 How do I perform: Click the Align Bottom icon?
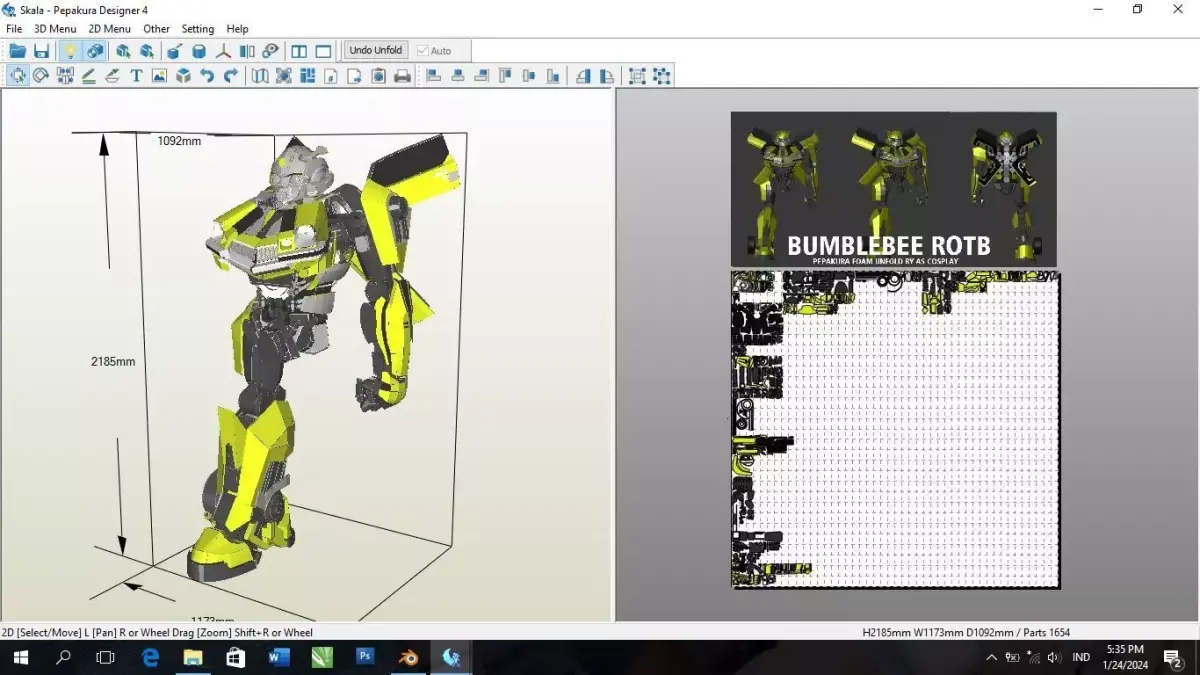click(552, 75)
